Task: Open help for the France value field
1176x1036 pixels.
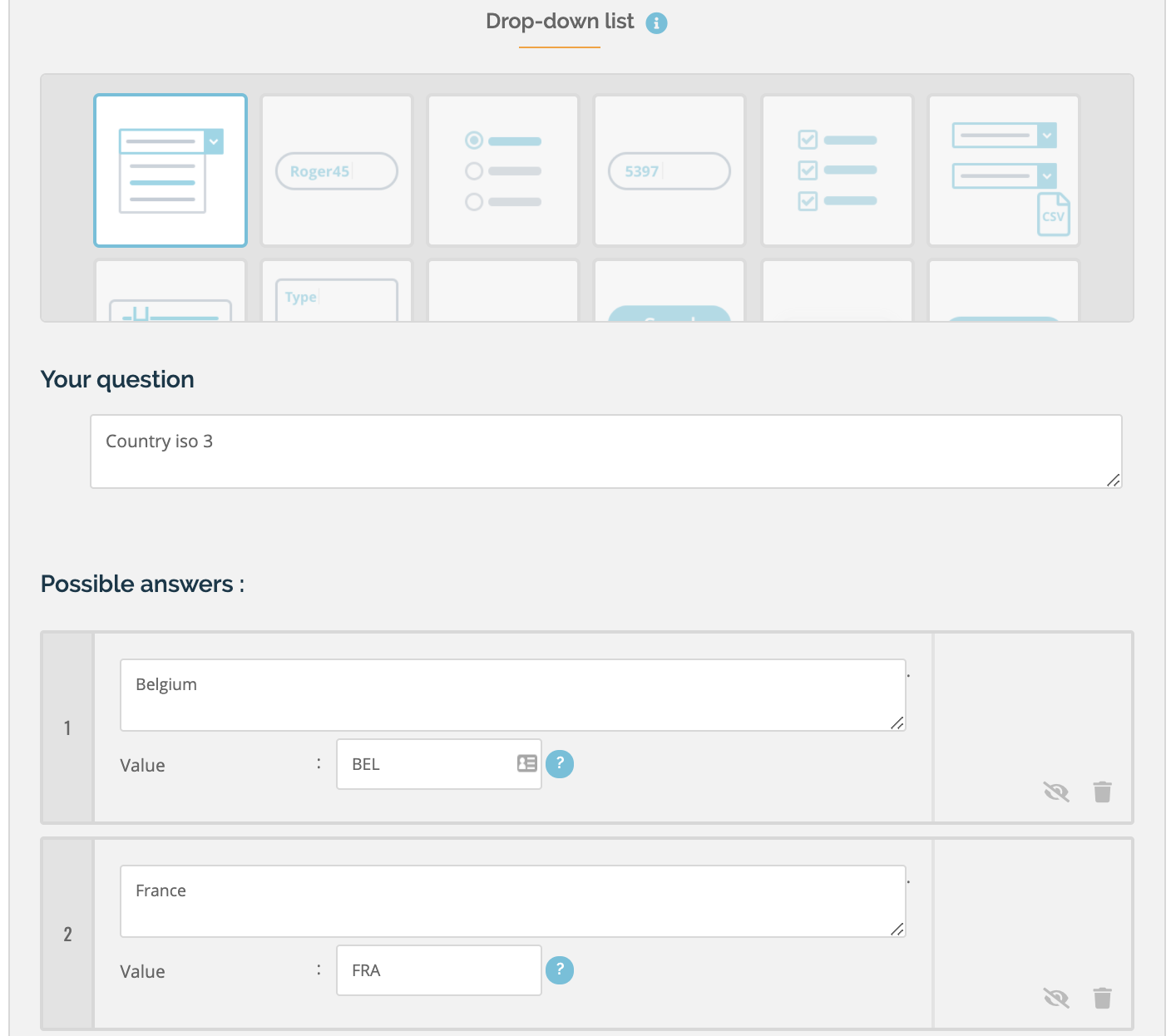Action: [x=560, y=969]
